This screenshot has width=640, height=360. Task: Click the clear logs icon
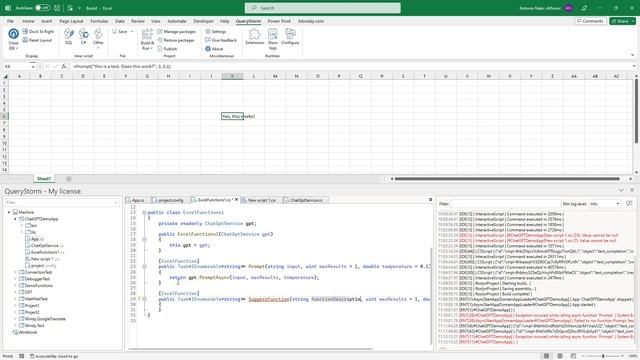coord(629,204)
